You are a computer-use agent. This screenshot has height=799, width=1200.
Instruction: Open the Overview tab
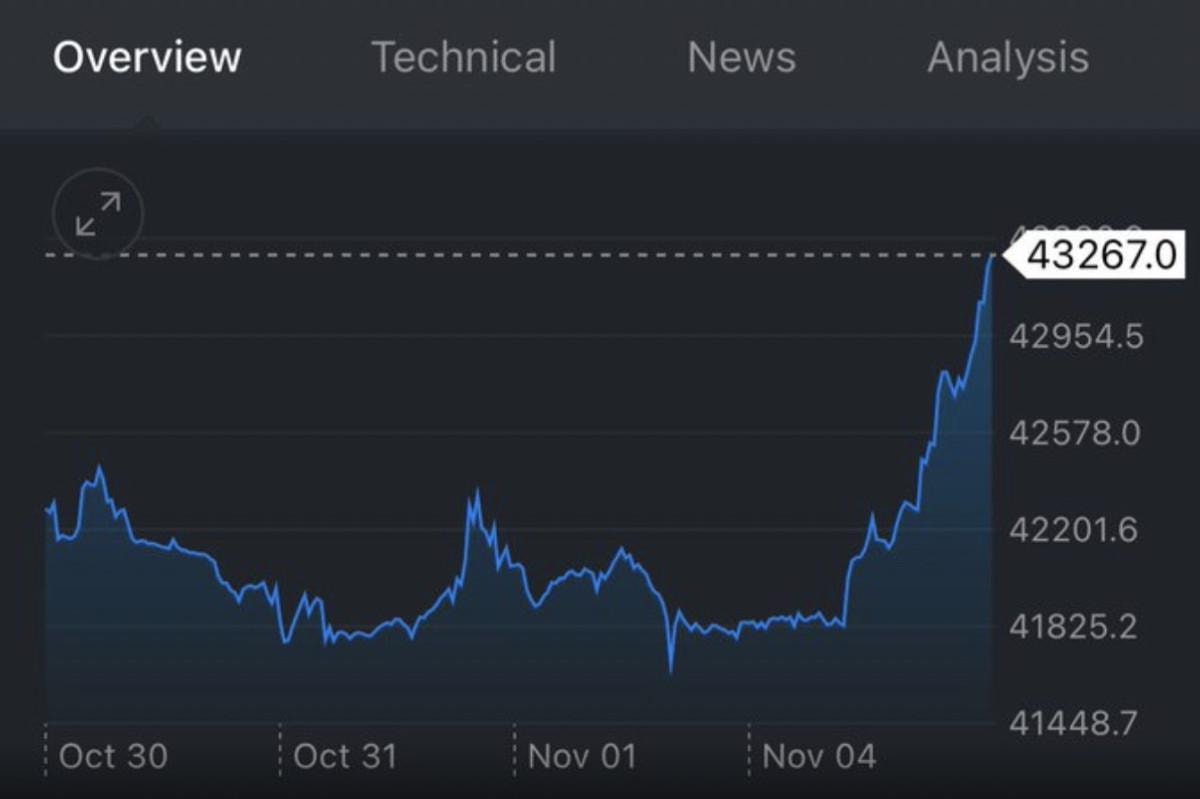tap(147, 58)
